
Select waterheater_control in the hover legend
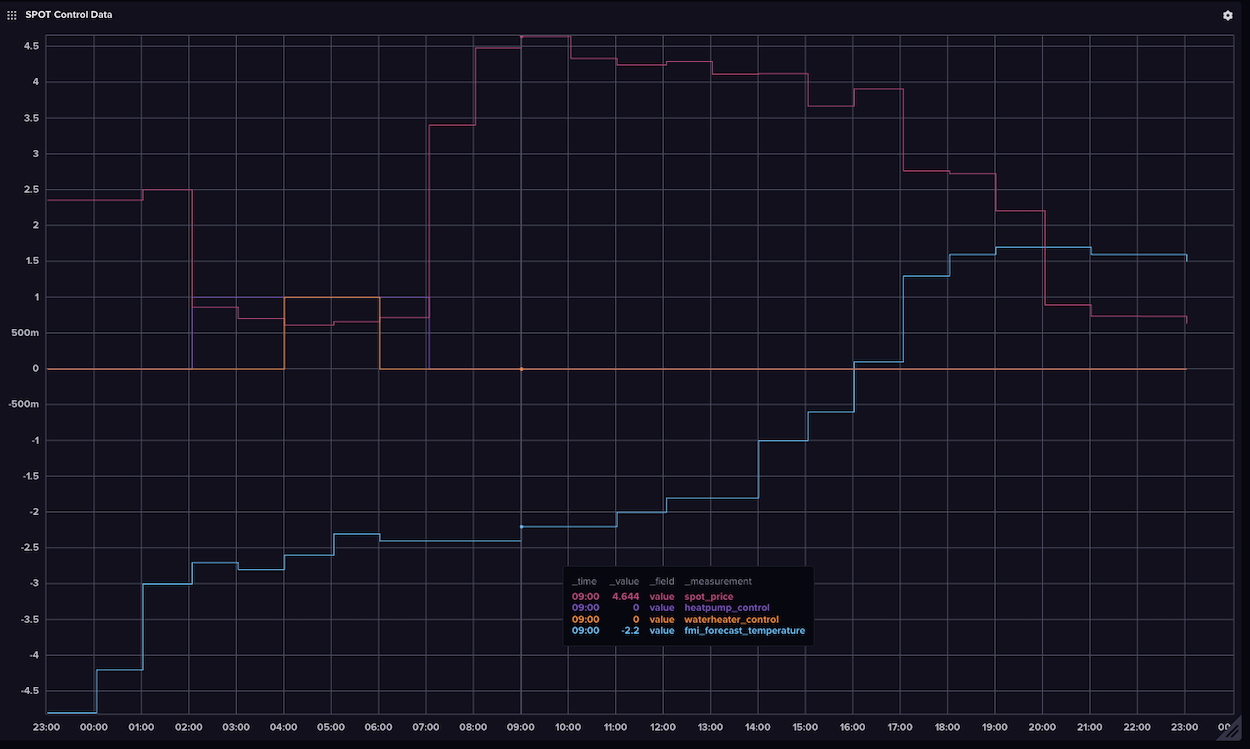point(731,620)
